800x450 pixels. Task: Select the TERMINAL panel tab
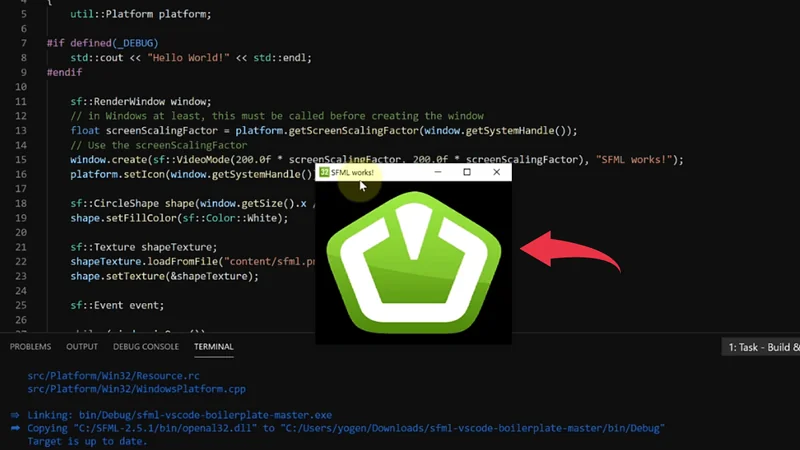(213, 347)
